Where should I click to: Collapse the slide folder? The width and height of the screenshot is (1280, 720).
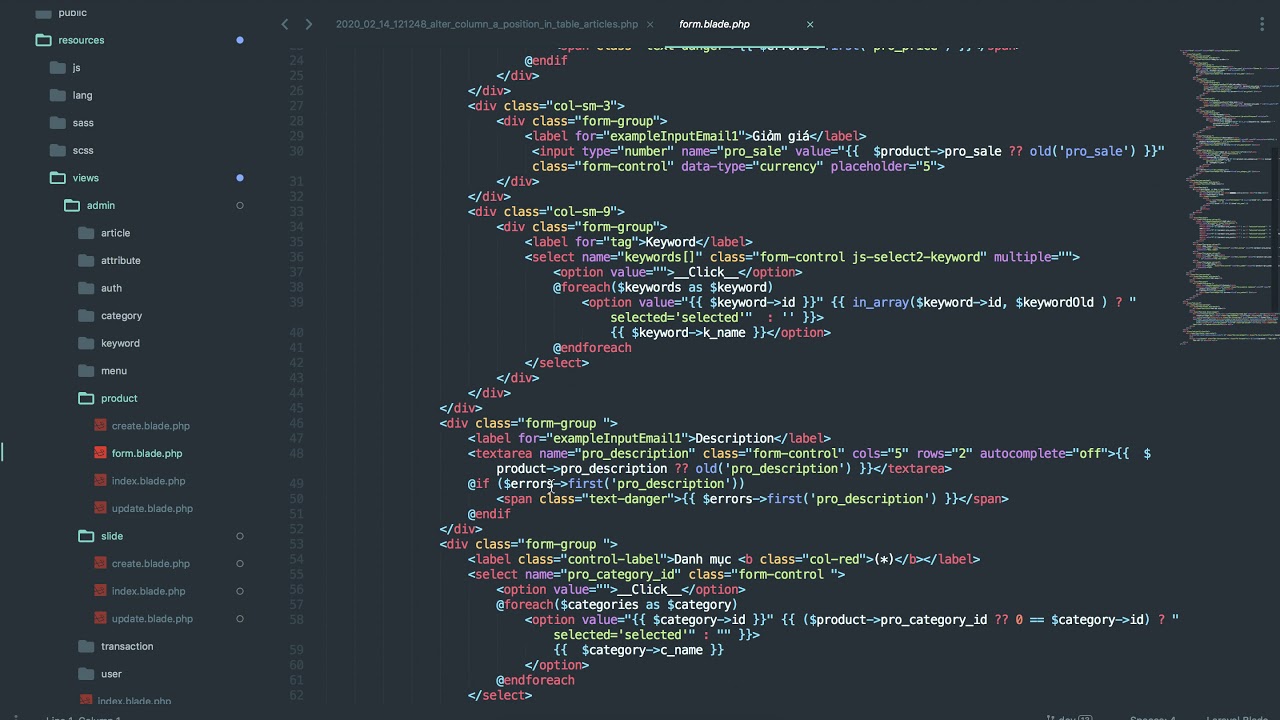point(86,536)
